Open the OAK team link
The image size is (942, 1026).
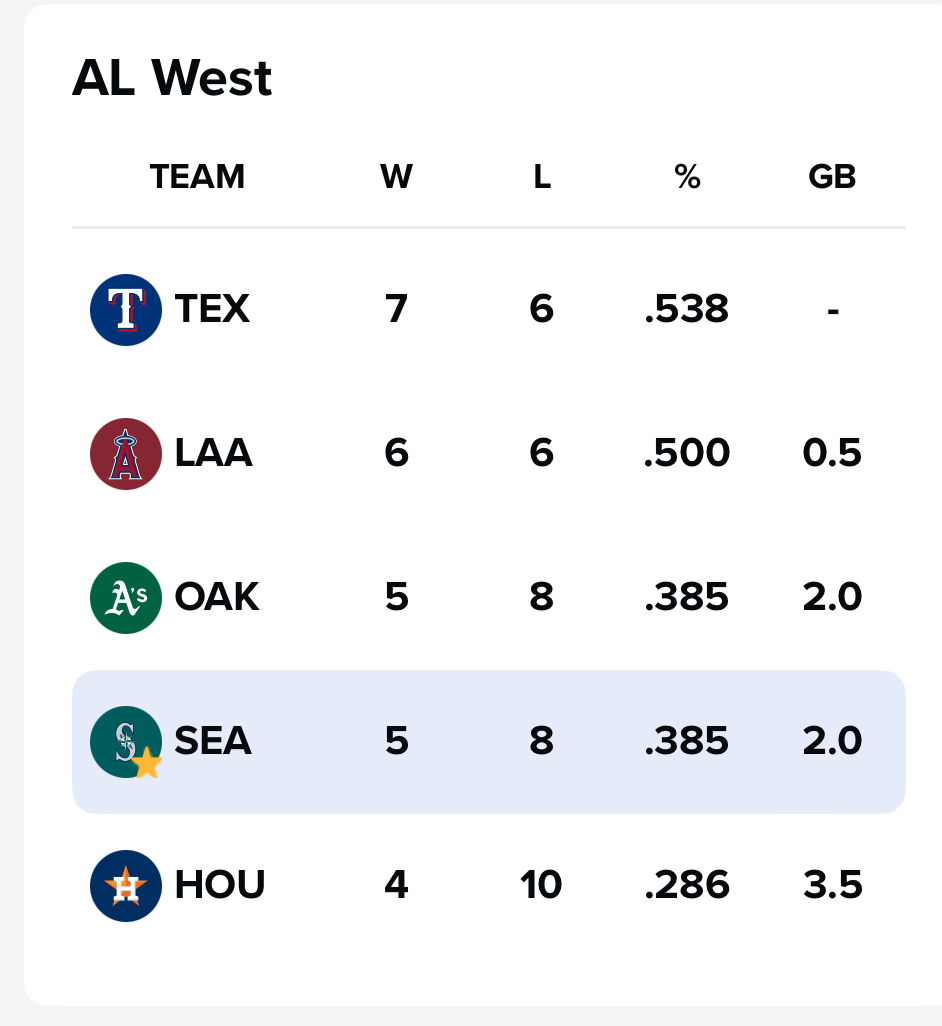click(217, 598)
